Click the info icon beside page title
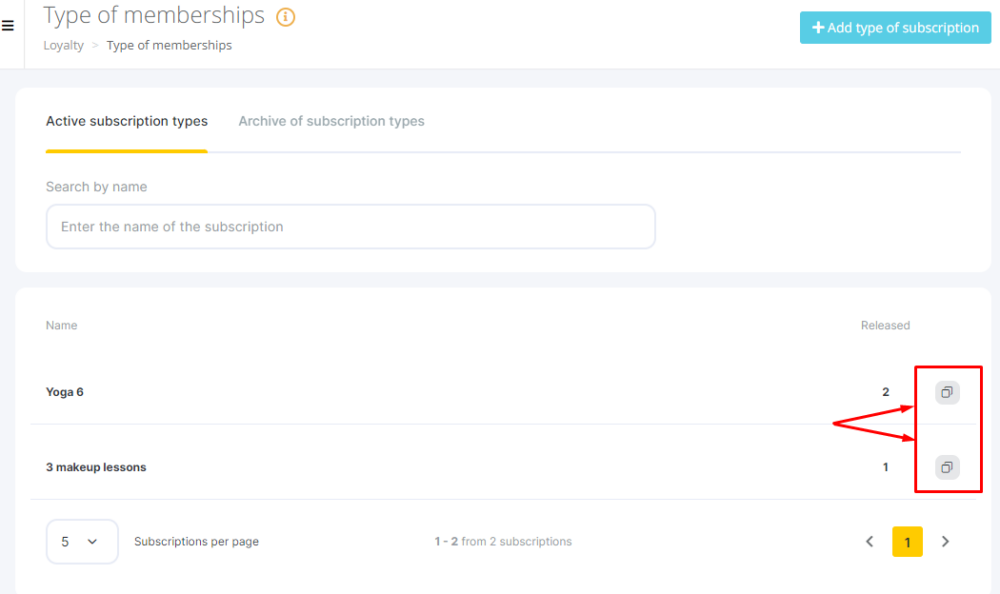Screen dimensions: 1000x594 coord(286,17)
